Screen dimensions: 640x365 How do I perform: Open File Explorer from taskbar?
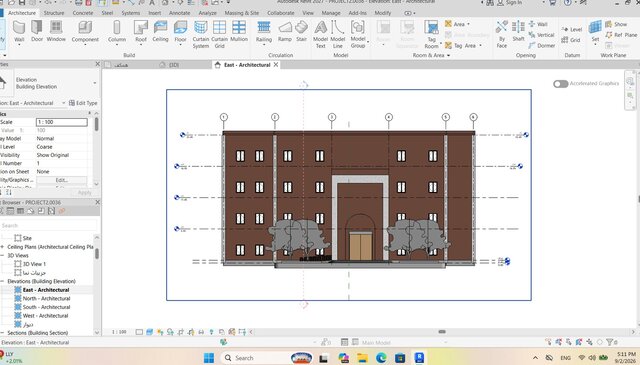(x=362, y=358)
